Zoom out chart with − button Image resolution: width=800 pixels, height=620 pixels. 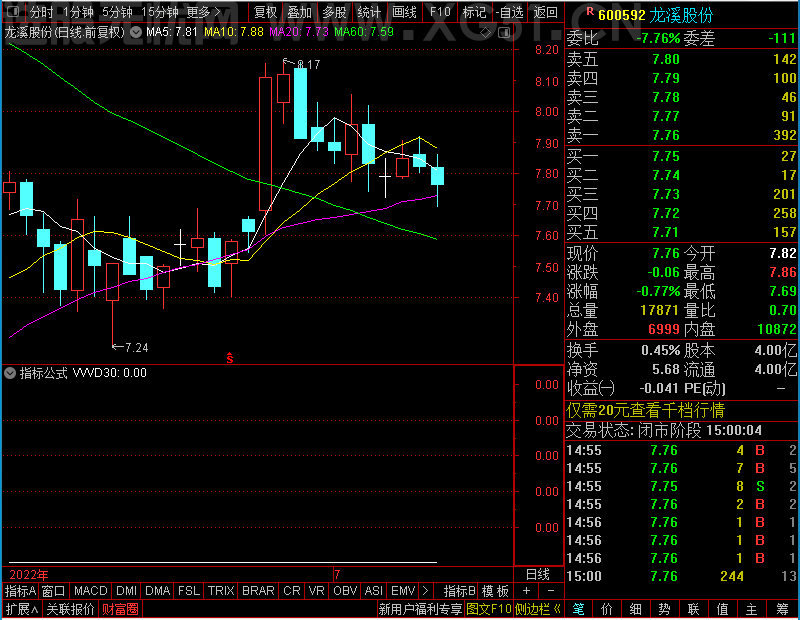point(551,591)
